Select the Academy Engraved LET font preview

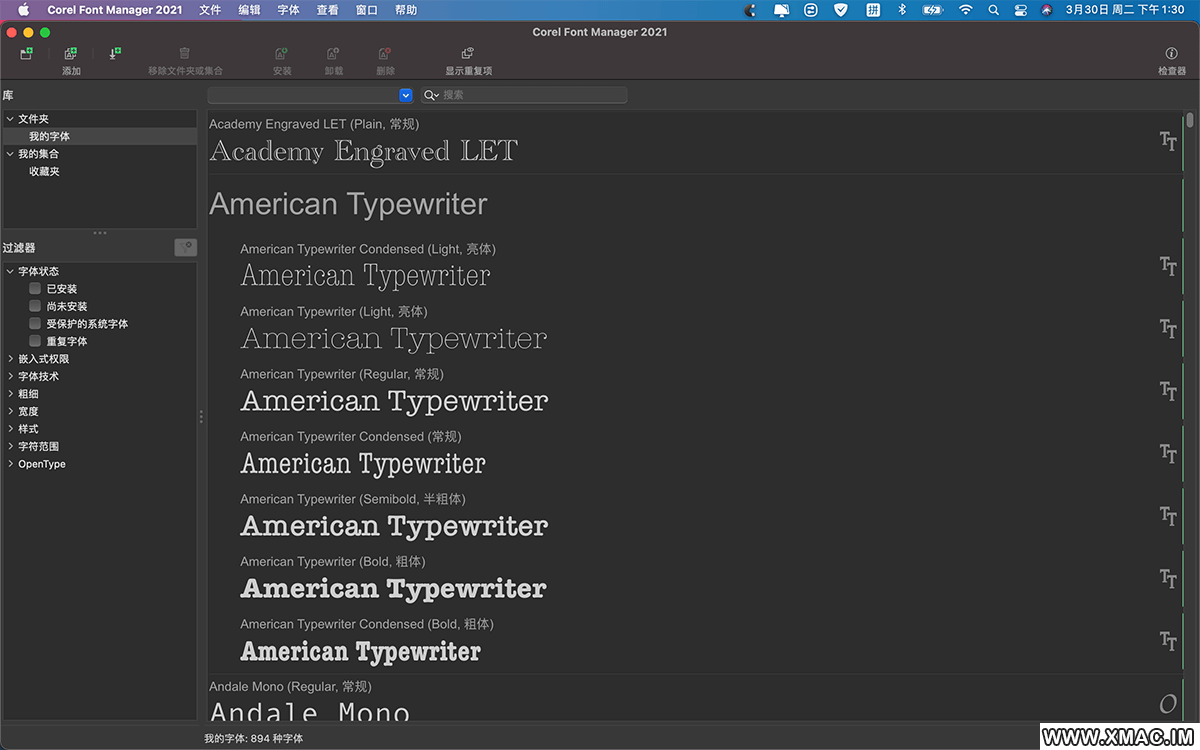[x=364, y=151]
